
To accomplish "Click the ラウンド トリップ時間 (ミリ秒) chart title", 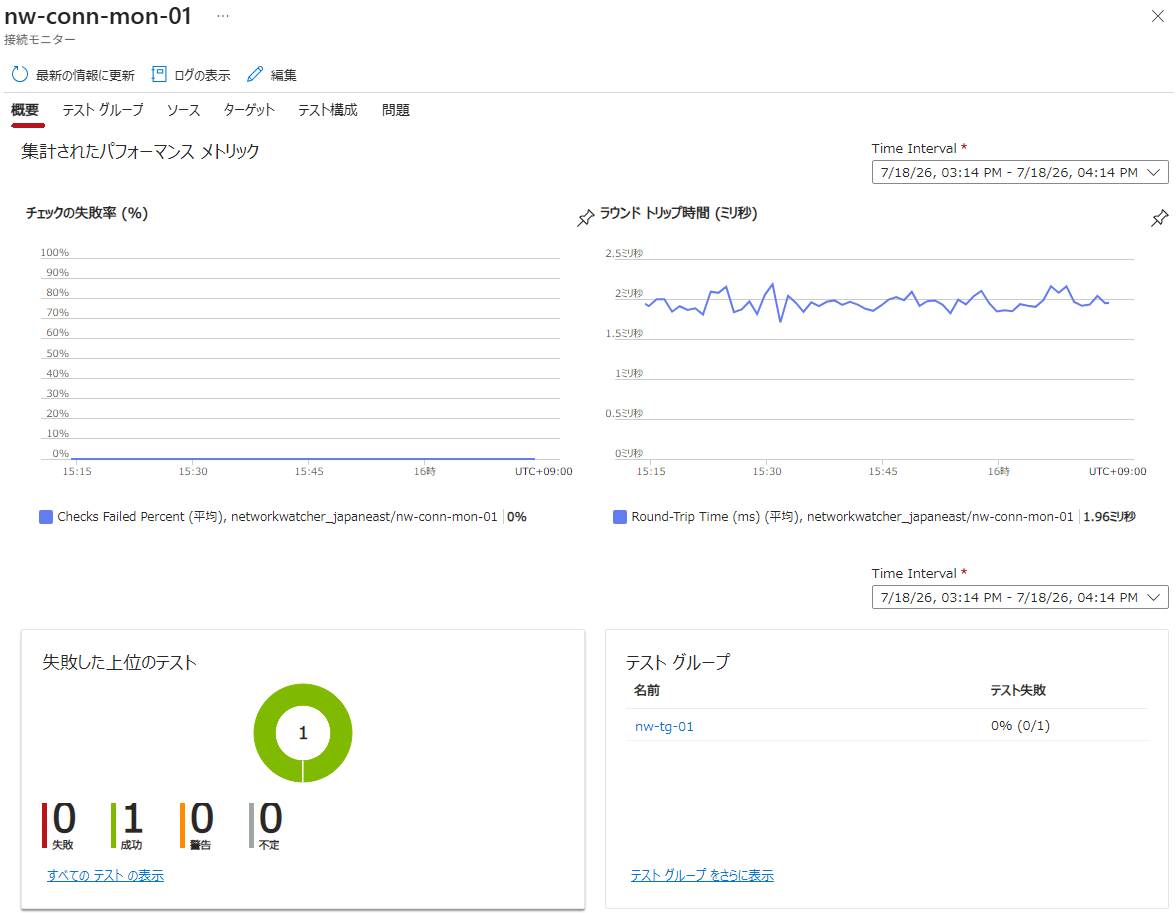I will coord(678,213).
